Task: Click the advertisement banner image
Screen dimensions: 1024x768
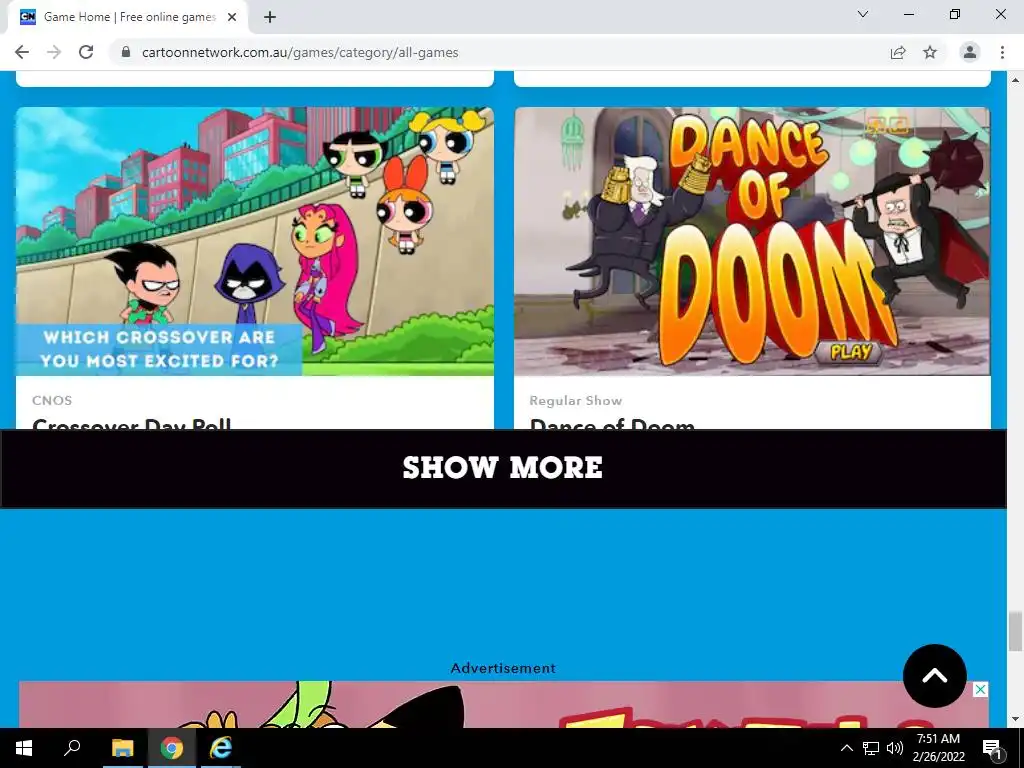Action: (x=503, y=705)
